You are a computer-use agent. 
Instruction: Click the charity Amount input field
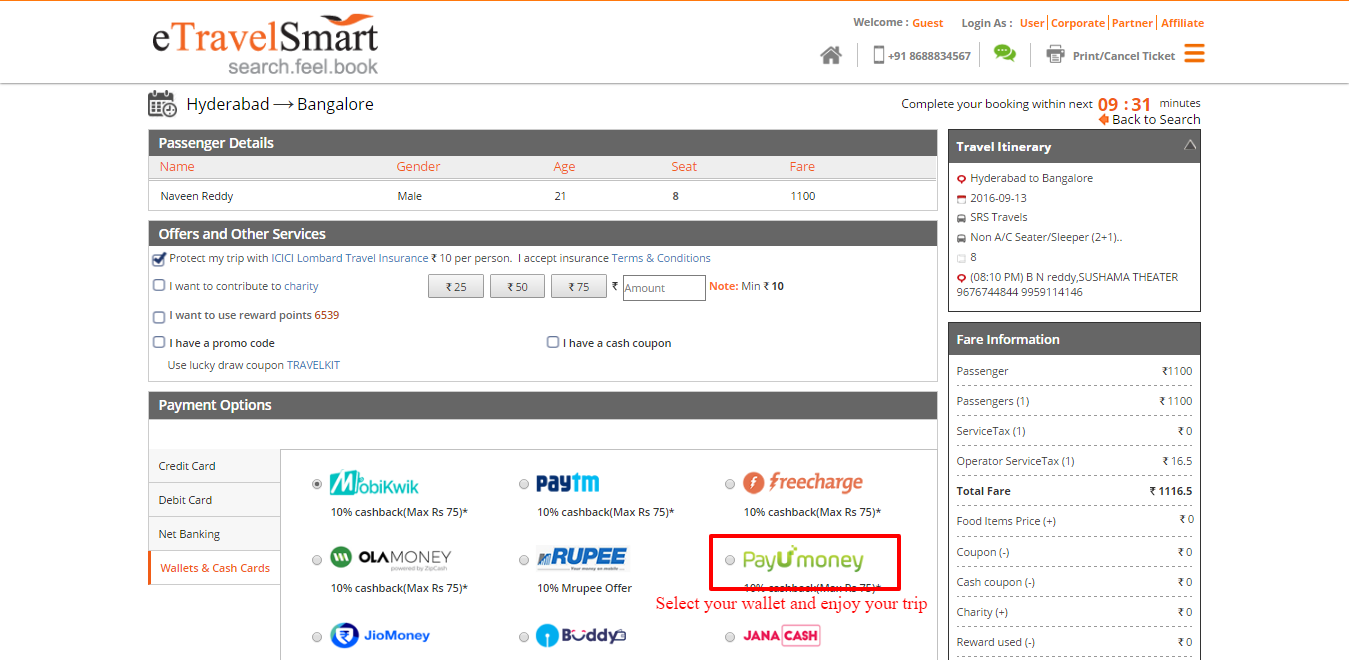click(x=664, y=288)
